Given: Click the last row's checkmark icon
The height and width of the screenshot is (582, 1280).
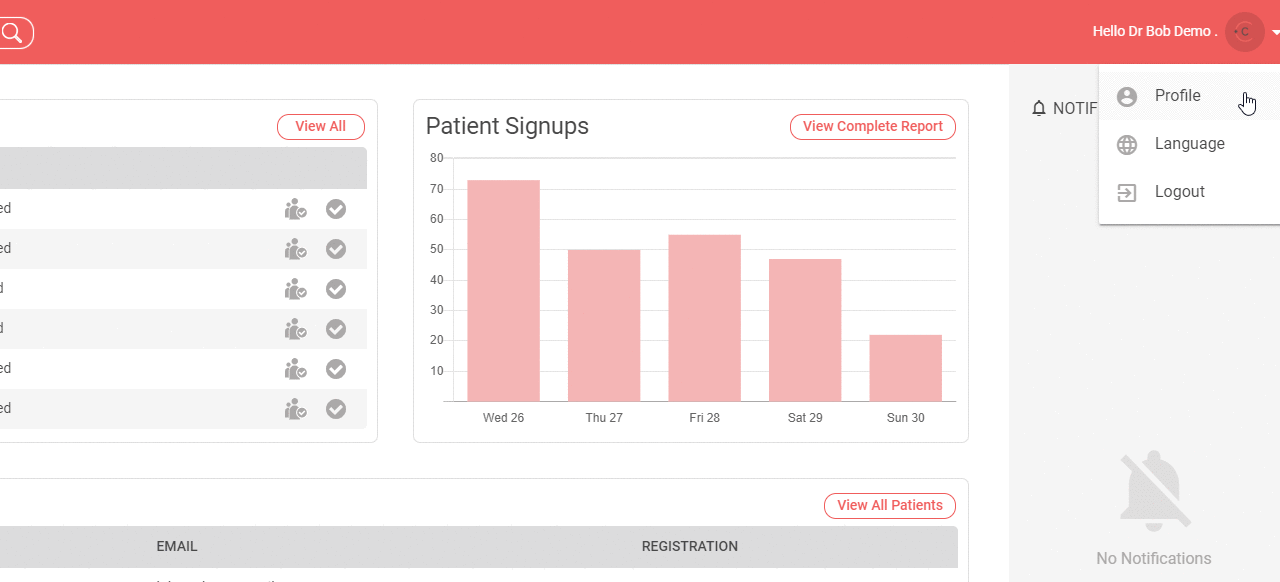Looking at the screenshot, I should pos(336,409).
